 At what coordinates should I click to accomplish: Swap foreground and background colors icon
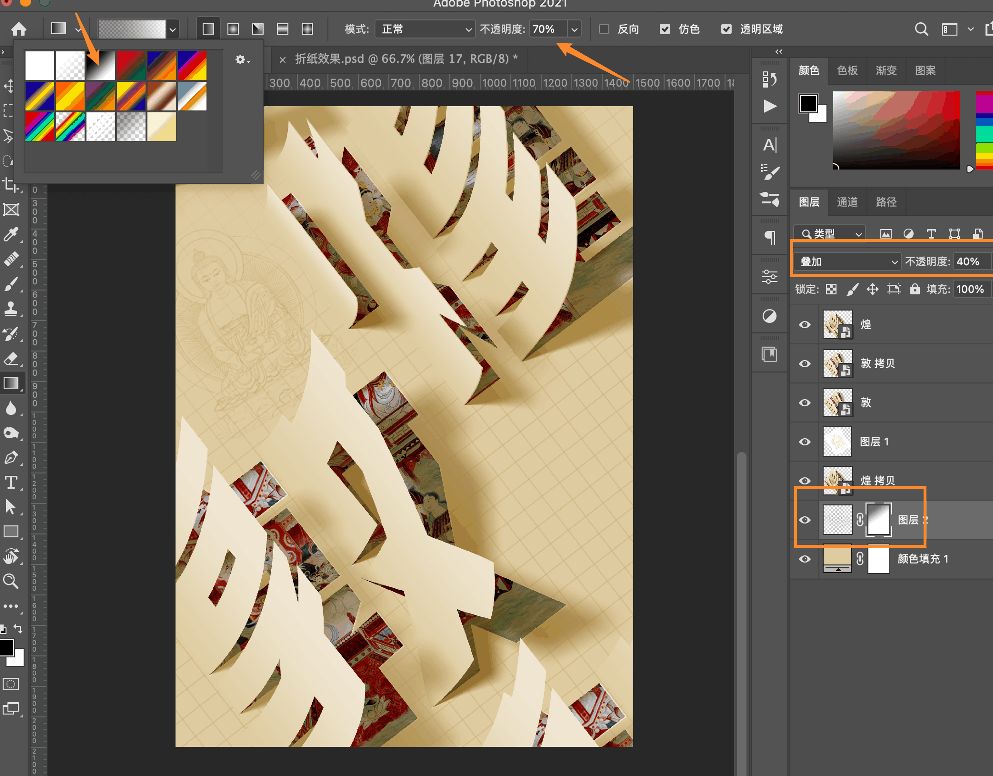(18, 629)
